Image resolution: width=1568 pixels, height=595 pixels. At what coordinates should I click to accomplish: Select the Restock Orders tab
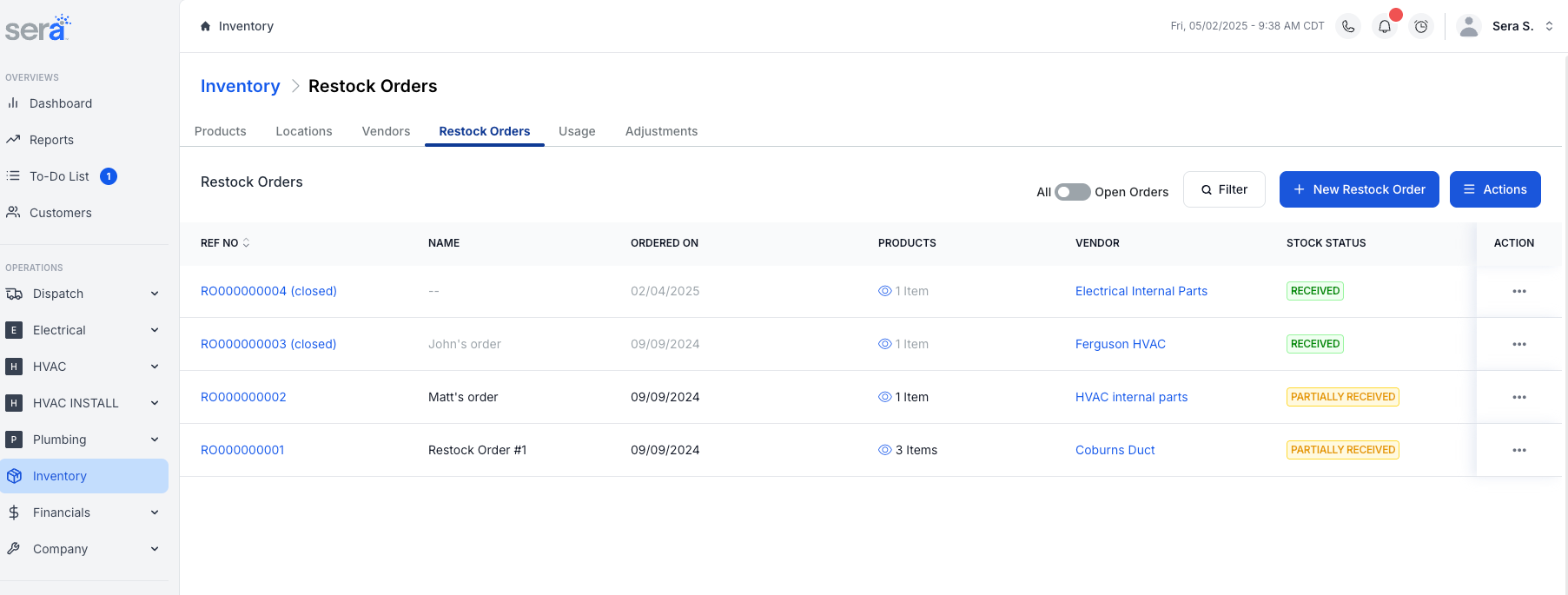click(485, 131)
